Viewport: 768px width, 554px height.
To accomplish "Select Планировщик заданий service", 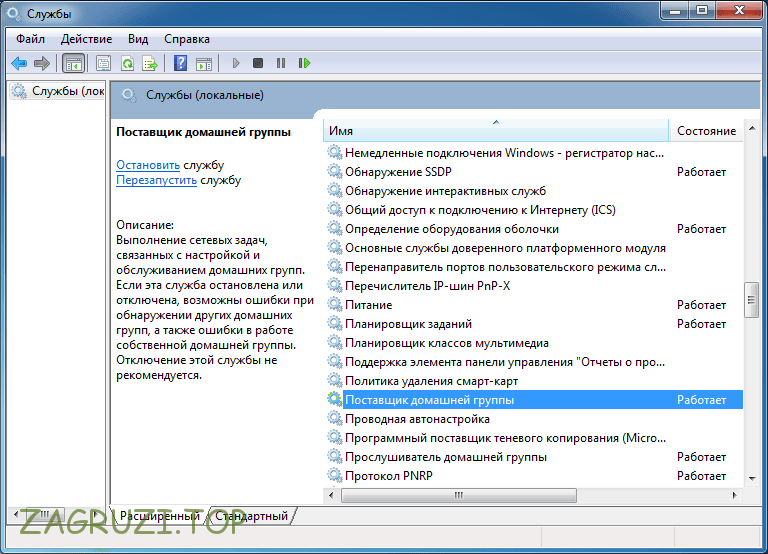I will [408, 324].
